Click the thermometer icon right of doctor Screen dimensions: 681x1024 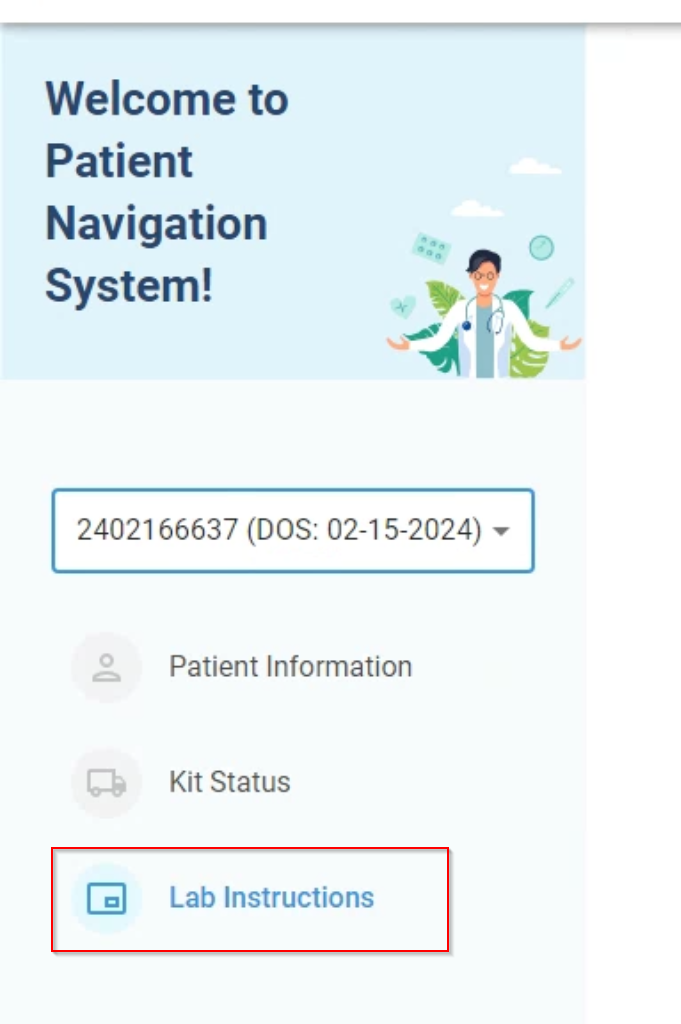click(x=560, y=292)
